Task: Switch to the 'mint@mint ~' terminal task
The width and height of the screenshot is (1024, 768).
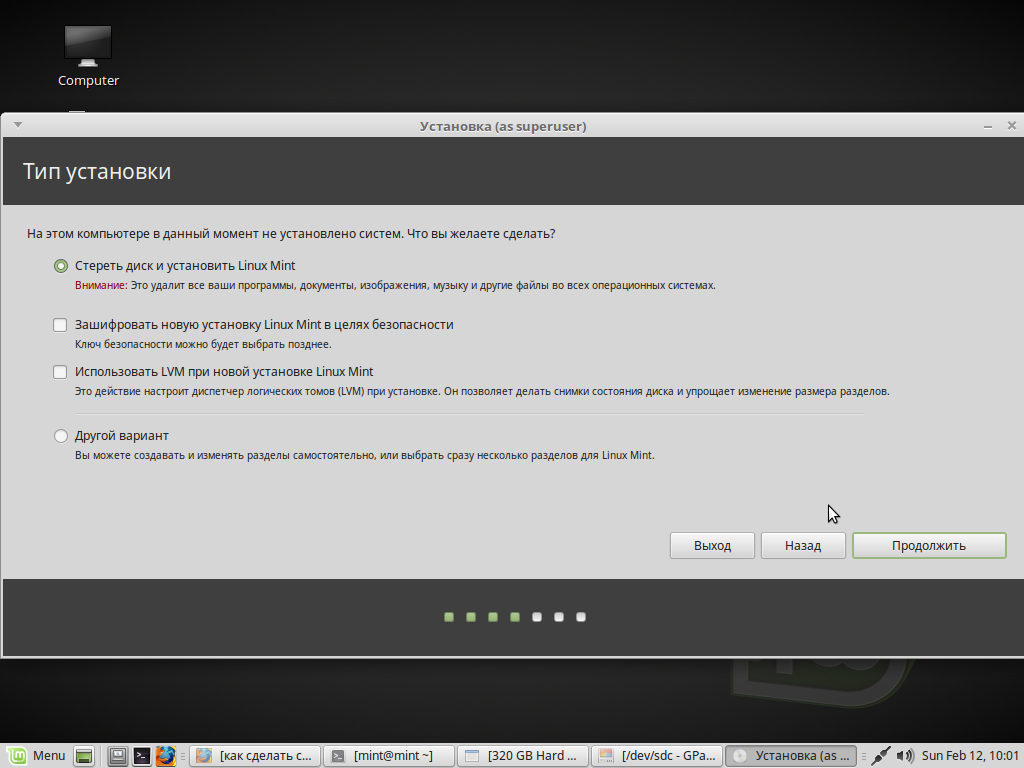Action: pos(390,756)
